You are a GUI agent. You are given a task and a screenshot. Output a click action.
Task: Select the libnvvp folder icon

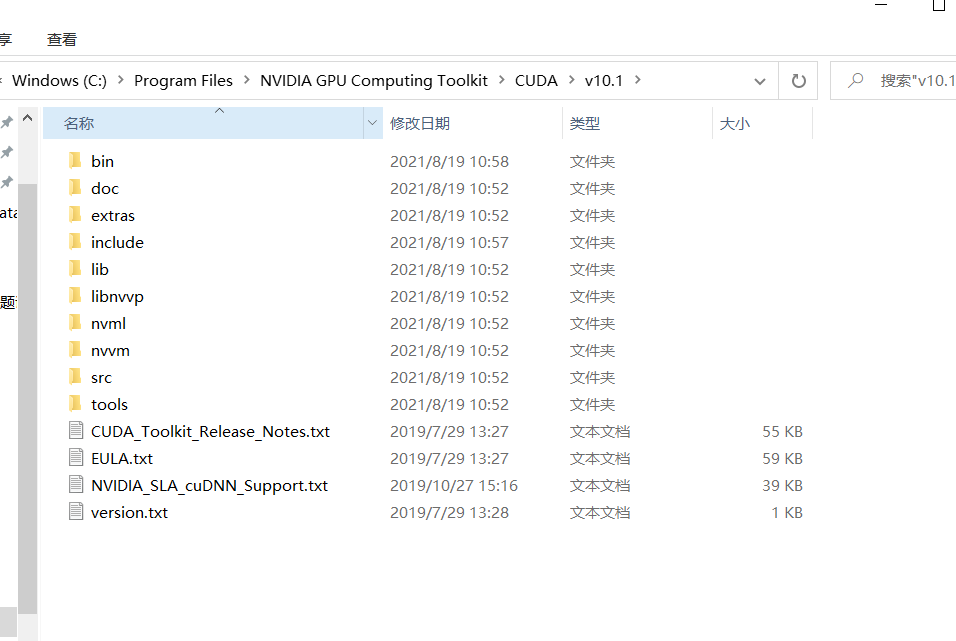[x=75, y=296]
